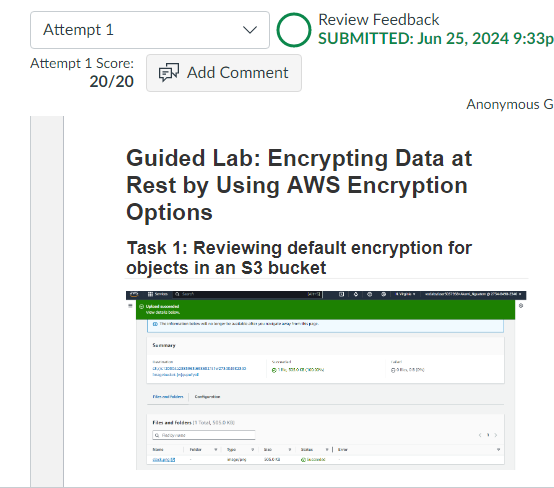Click the green submission status circle icon
554x488 pixels.
tap(294, 30)
